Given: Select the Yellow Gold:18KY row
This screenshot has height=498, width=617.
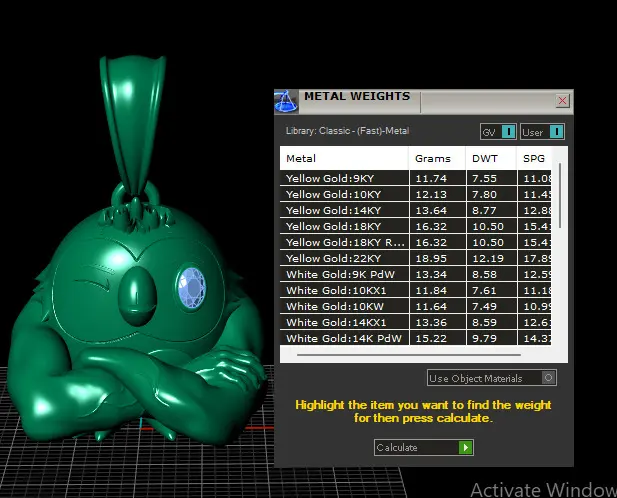Looking at the screenshot, I should (416, 226).
